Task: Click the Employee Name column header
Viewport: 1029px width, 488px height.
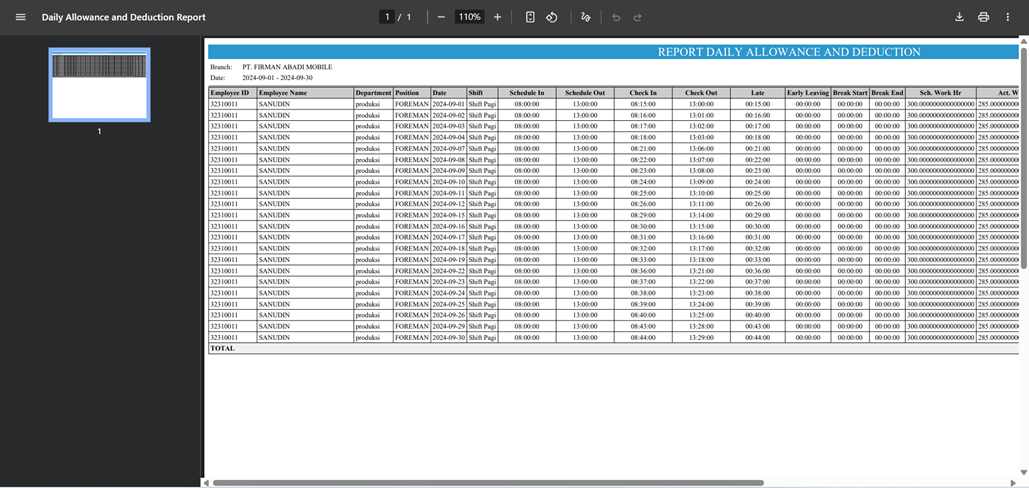Action: tap(305, 93)
